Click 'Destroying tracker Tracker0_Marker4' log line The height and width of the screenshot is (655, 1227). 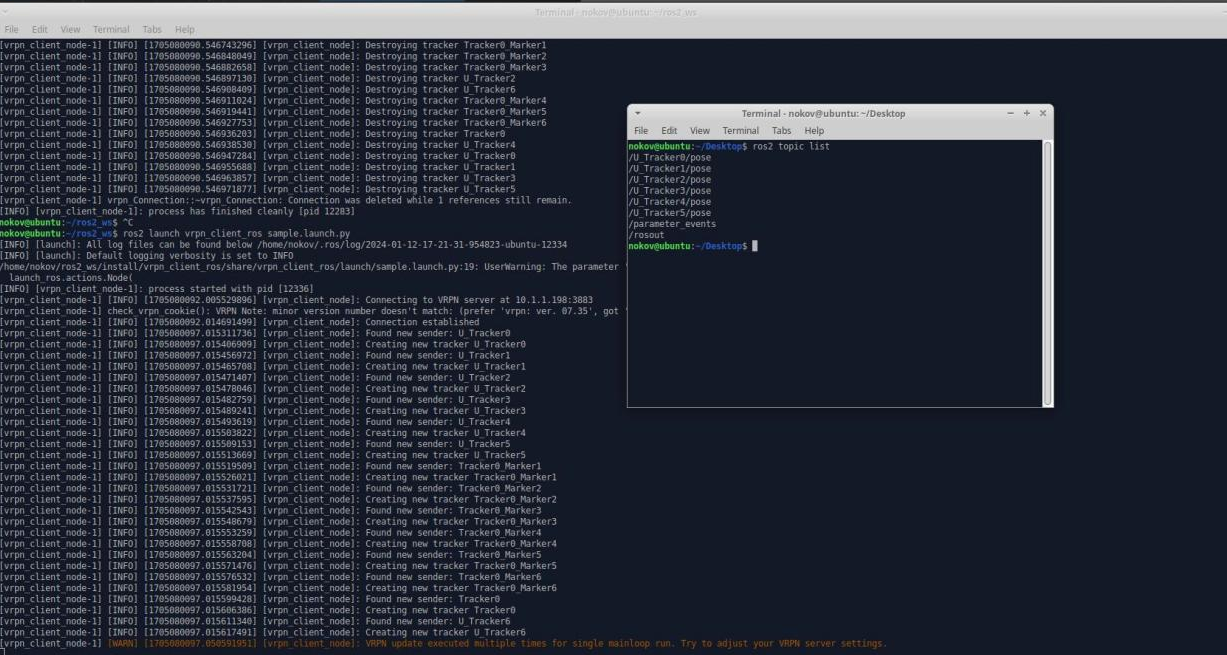pos(273,100)
